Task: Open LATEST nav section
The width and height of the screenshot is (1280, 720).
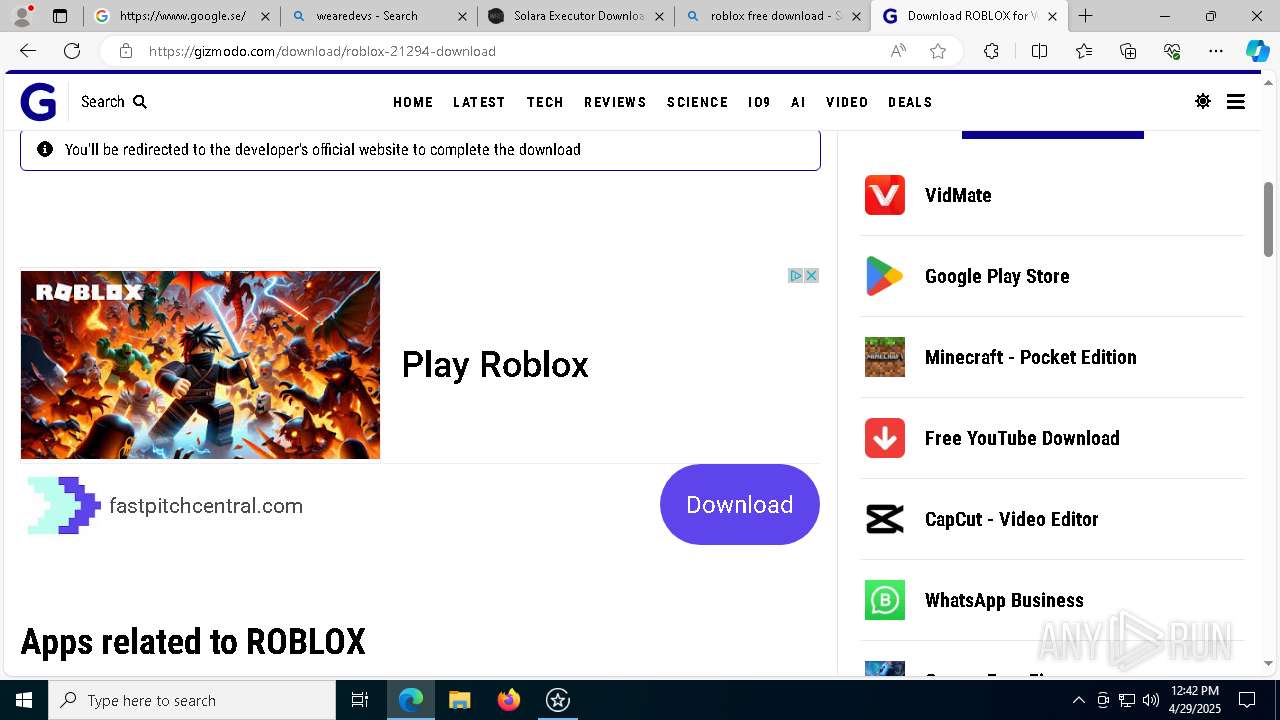Action: 479,102
